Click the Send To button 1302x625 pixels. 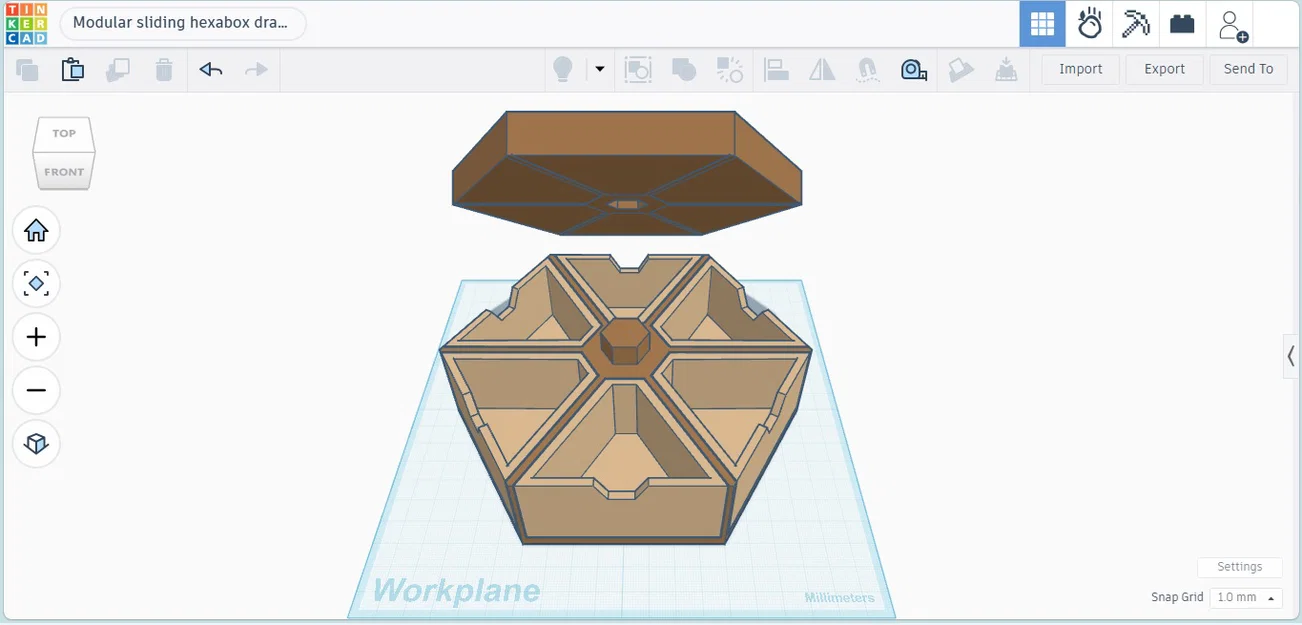pyautogui.click(x=1248, y=69)
